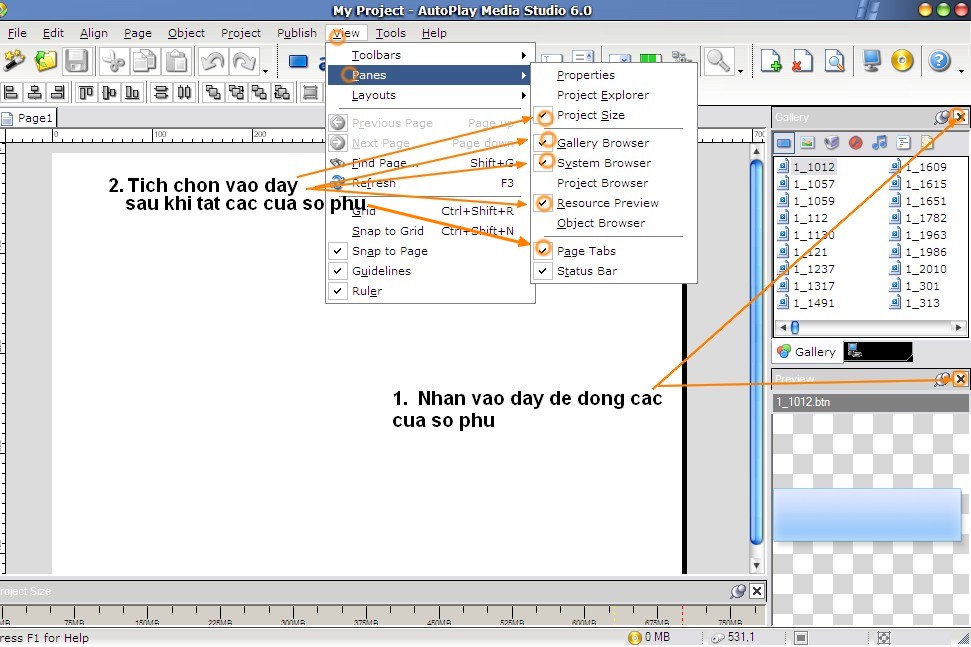Choose Object Browser in Panes submenu

(x=601, y=223)
